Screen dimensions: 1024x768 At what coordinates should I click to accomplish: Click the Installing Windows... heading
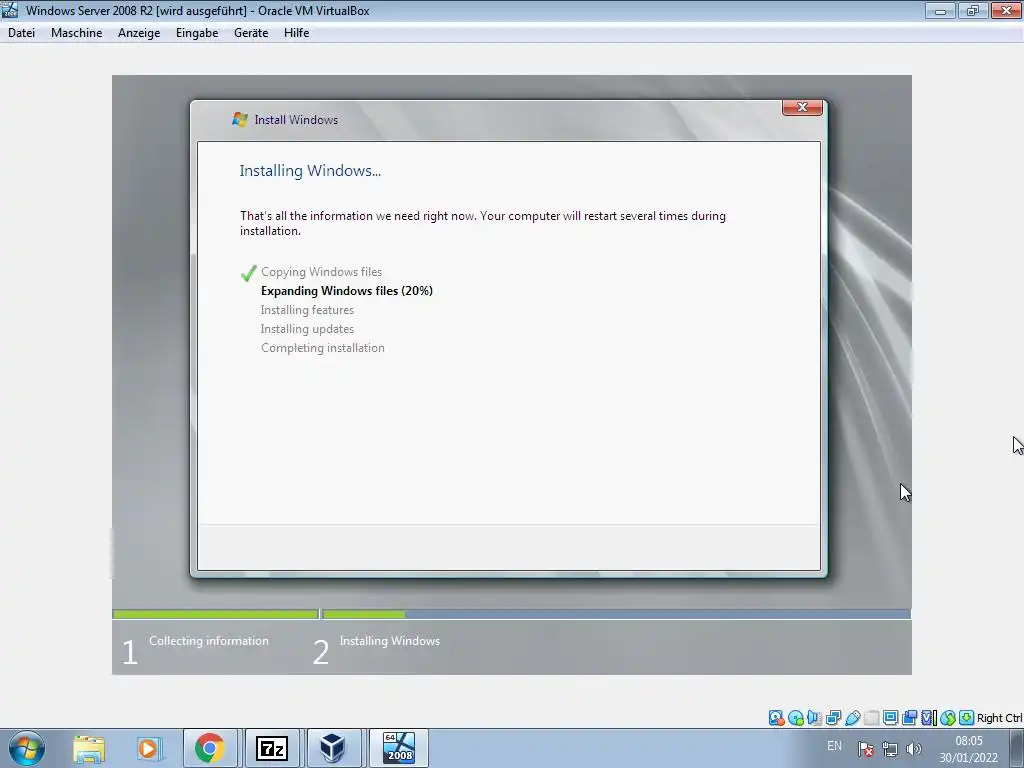(x=310, y=171)
